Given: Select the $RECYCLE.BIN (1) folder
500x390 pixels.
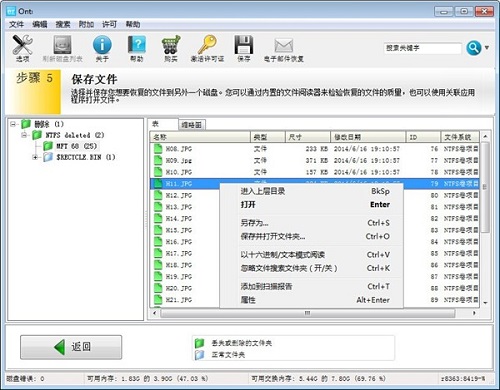Looking at the screenshot, I should 86,157.
